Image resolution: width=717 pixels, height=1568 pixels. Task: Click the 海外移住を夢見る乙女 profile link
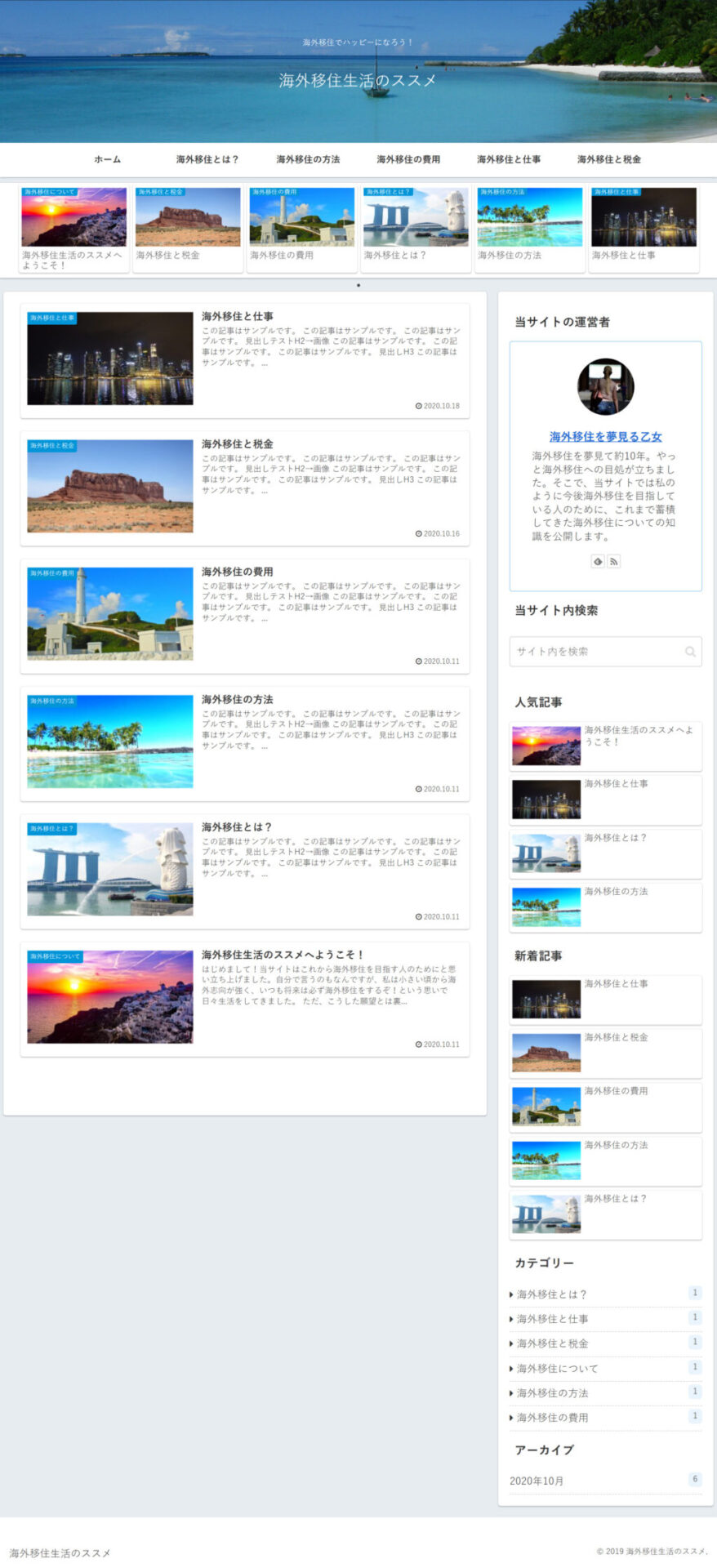[x=605, y=437]
